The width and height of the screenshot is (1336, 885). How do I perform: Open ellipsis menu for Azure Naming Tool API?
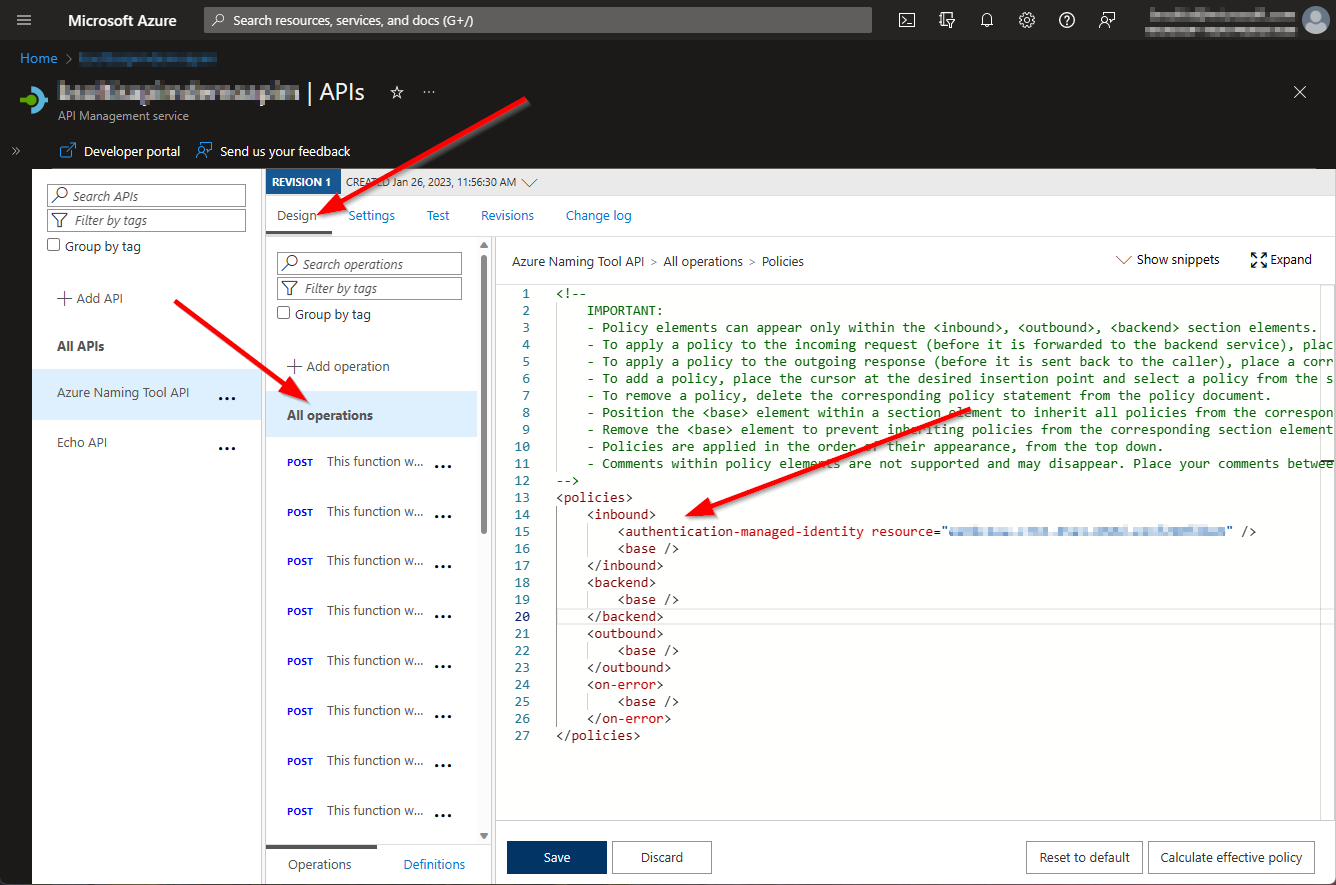tap(227, 398)
